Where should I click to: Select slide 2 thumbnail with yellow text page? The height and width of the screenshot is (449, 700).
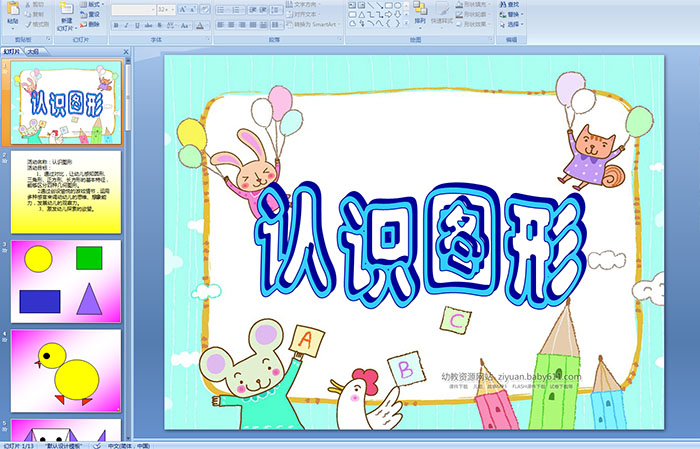tap(66, 192)
